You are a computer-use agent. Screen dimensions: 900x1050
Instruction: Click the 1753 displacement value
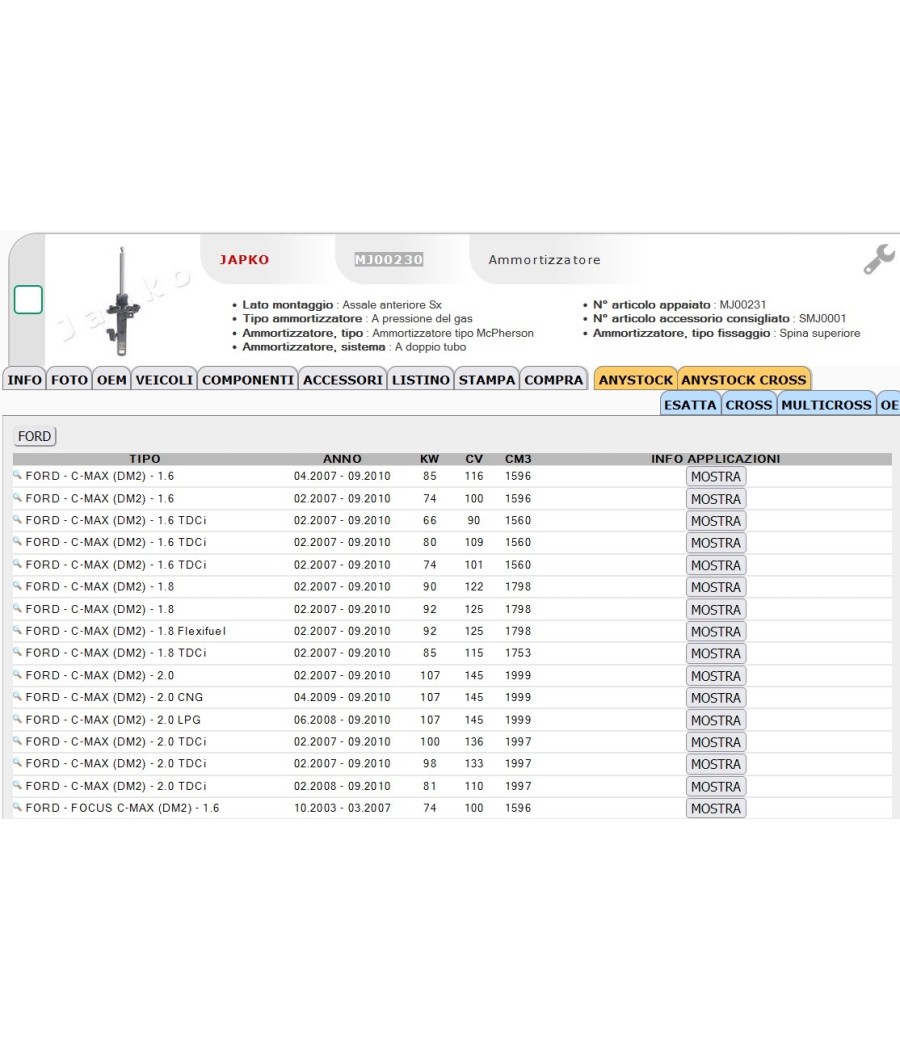pyautogui.click(x=518, y=653)
